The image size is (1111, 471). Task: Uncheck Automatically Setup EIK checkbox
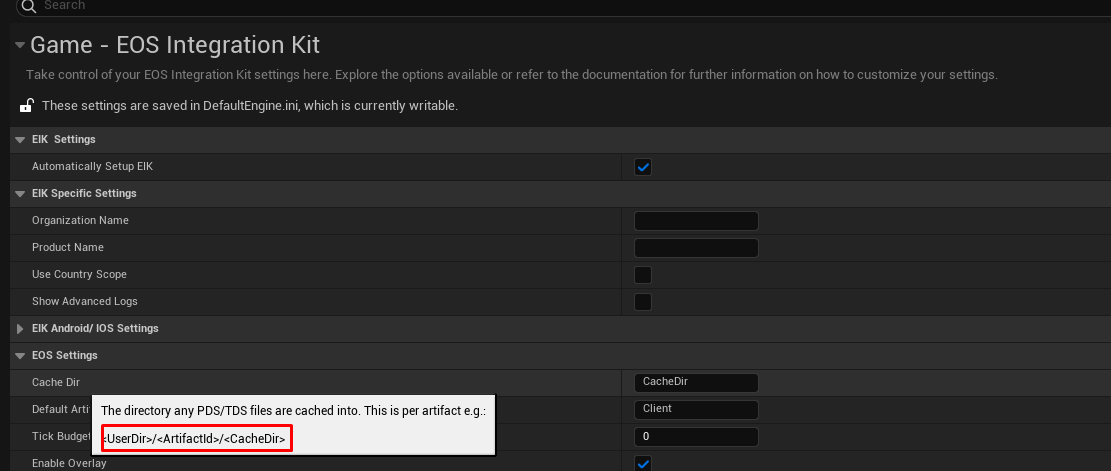[643, 167]
